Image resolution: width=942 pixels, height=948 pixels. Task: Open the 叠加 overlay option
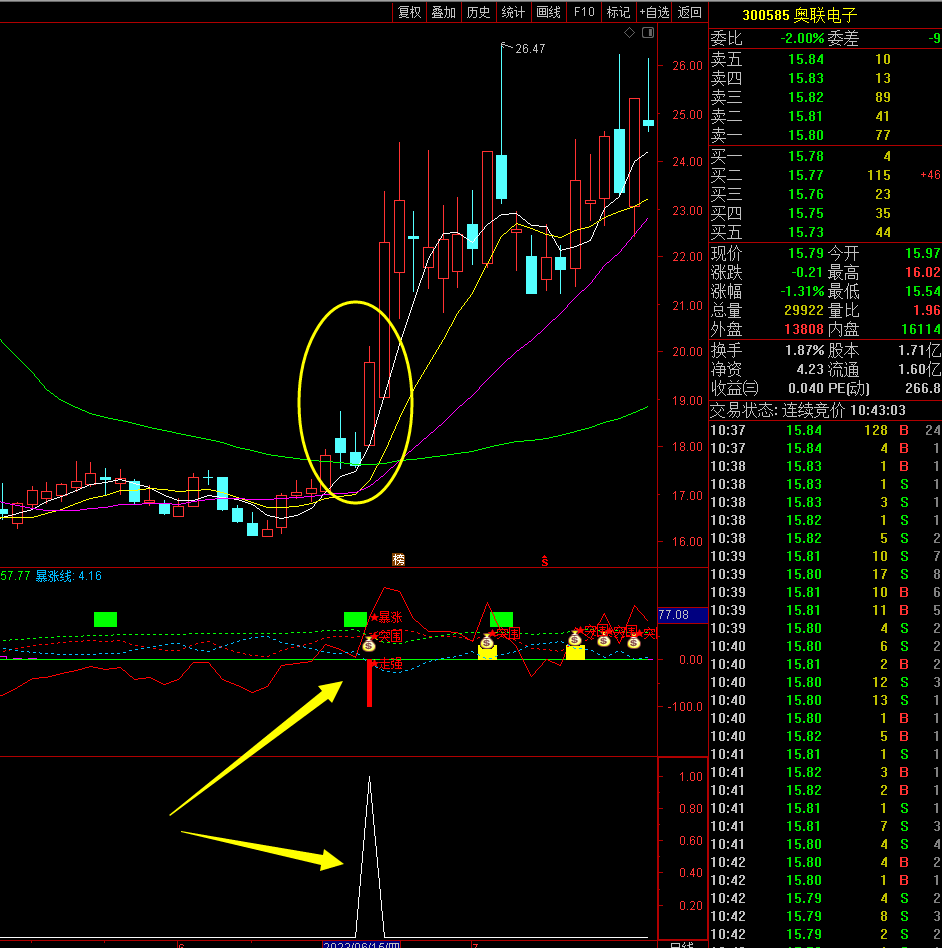pyautogui.click(x=444, y=12)
